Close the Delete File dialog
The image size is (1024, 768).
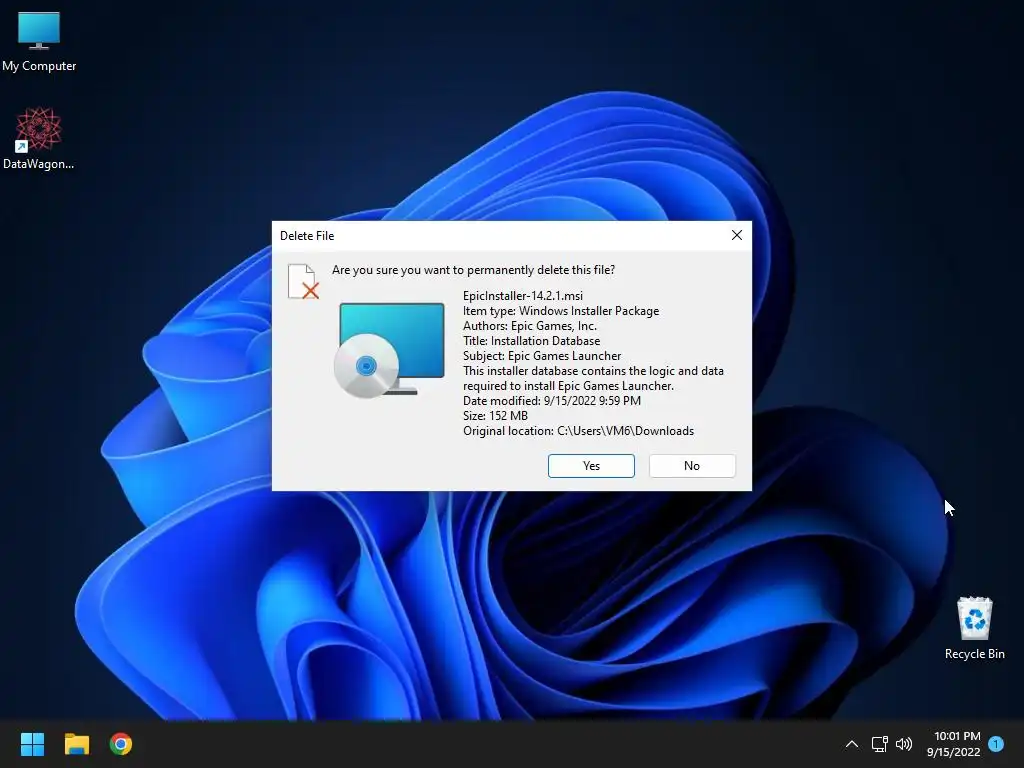point(737,235)
